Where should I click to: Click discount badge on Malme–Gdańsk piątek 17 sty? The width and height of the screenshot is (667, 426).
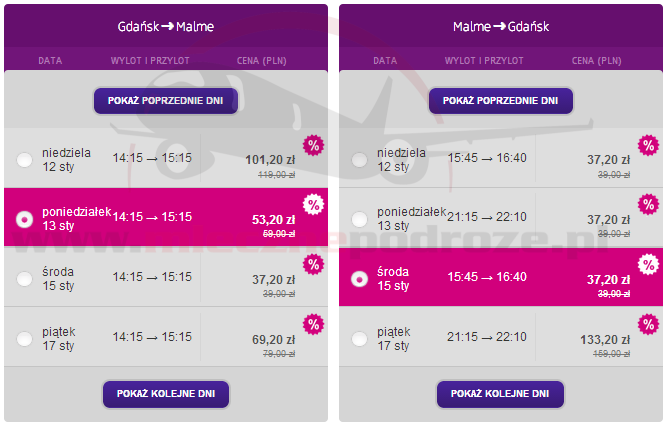coord(648,324)
